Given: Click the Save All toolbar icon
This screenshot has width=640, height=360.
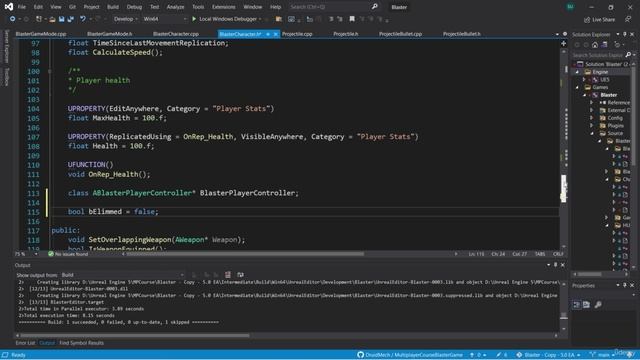Looking at the screenshot, I should pos(71,19).
